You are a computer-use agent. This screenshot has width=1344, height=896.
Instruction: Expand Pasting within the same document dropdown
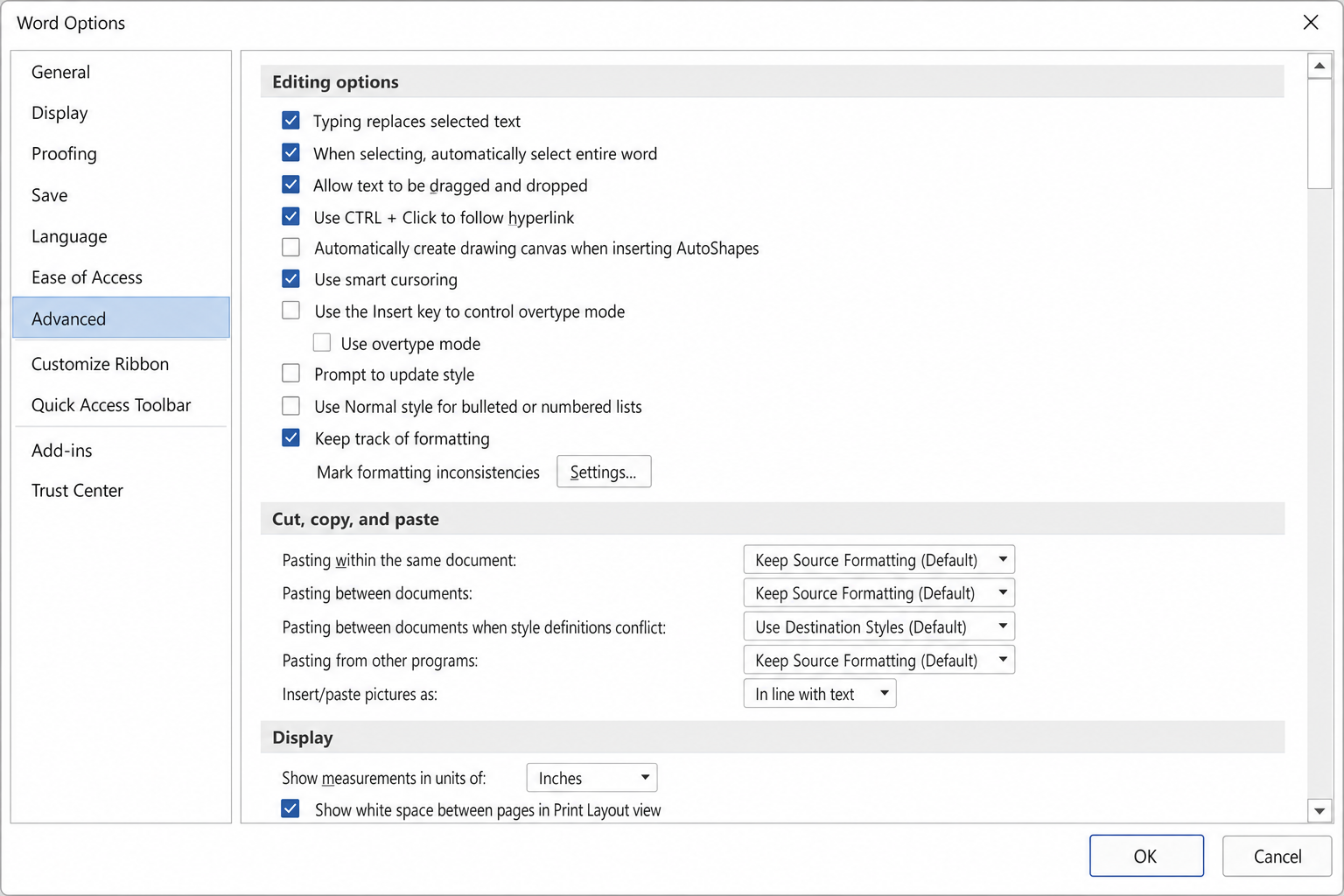(878, 560)
